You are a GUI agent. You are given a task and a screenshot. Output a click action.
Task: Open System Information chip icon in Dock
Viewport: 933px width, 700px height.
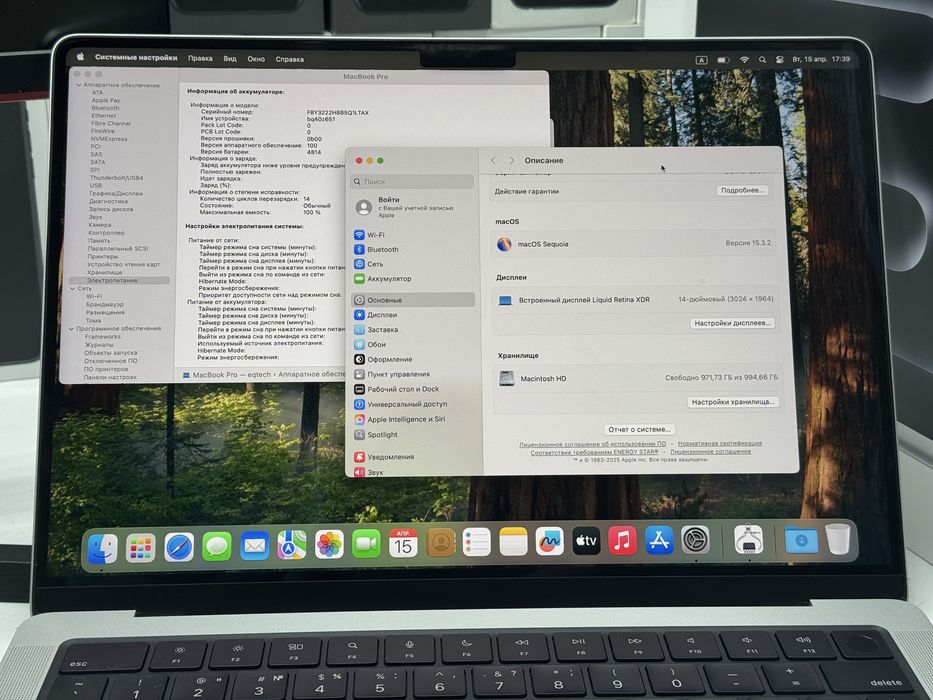[749, 539]
